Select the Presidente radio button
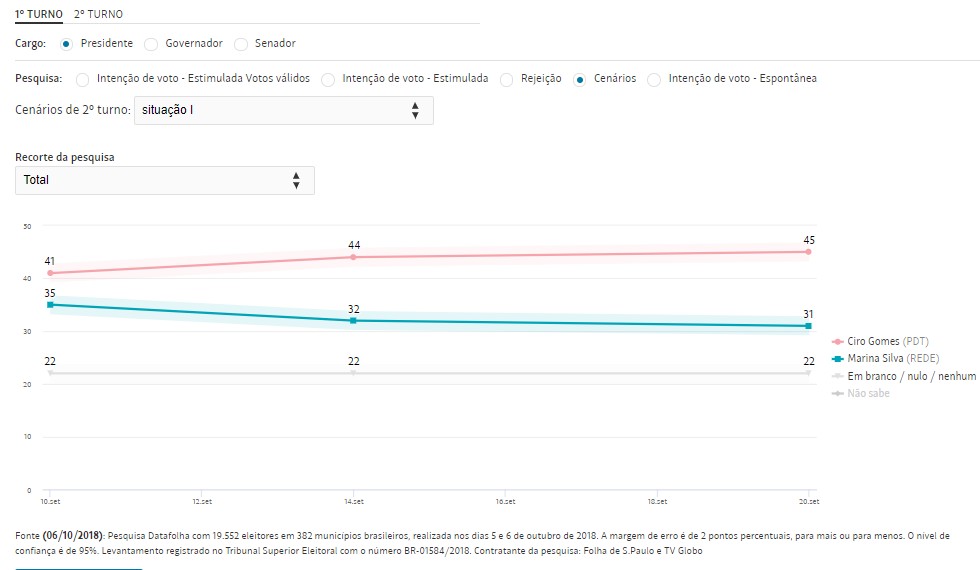This screenshot has width=980, height=570. (x=67, y=44)
